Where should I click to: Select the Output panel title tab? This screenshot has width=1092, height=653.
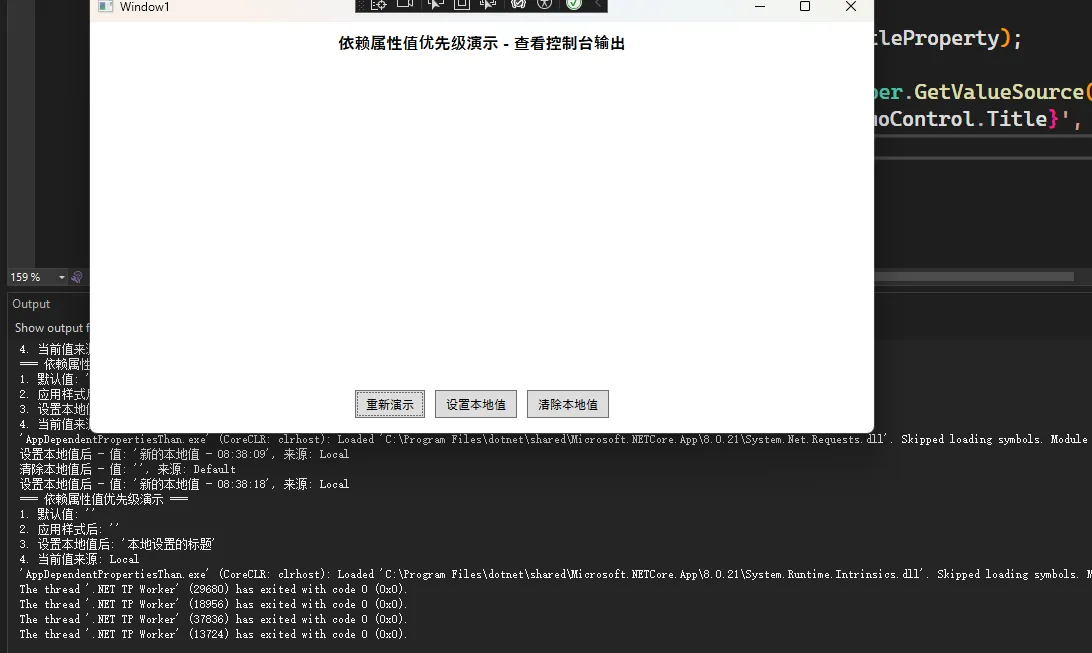pos(31,304)
